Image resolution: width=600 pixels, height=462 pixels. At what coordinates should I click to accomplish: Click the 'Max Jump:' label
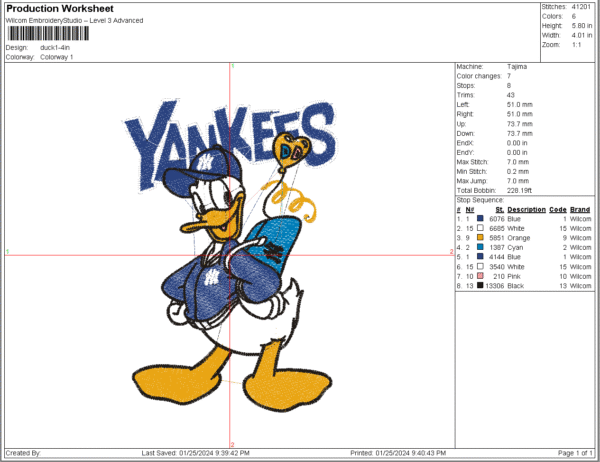[x=472, y=181]
